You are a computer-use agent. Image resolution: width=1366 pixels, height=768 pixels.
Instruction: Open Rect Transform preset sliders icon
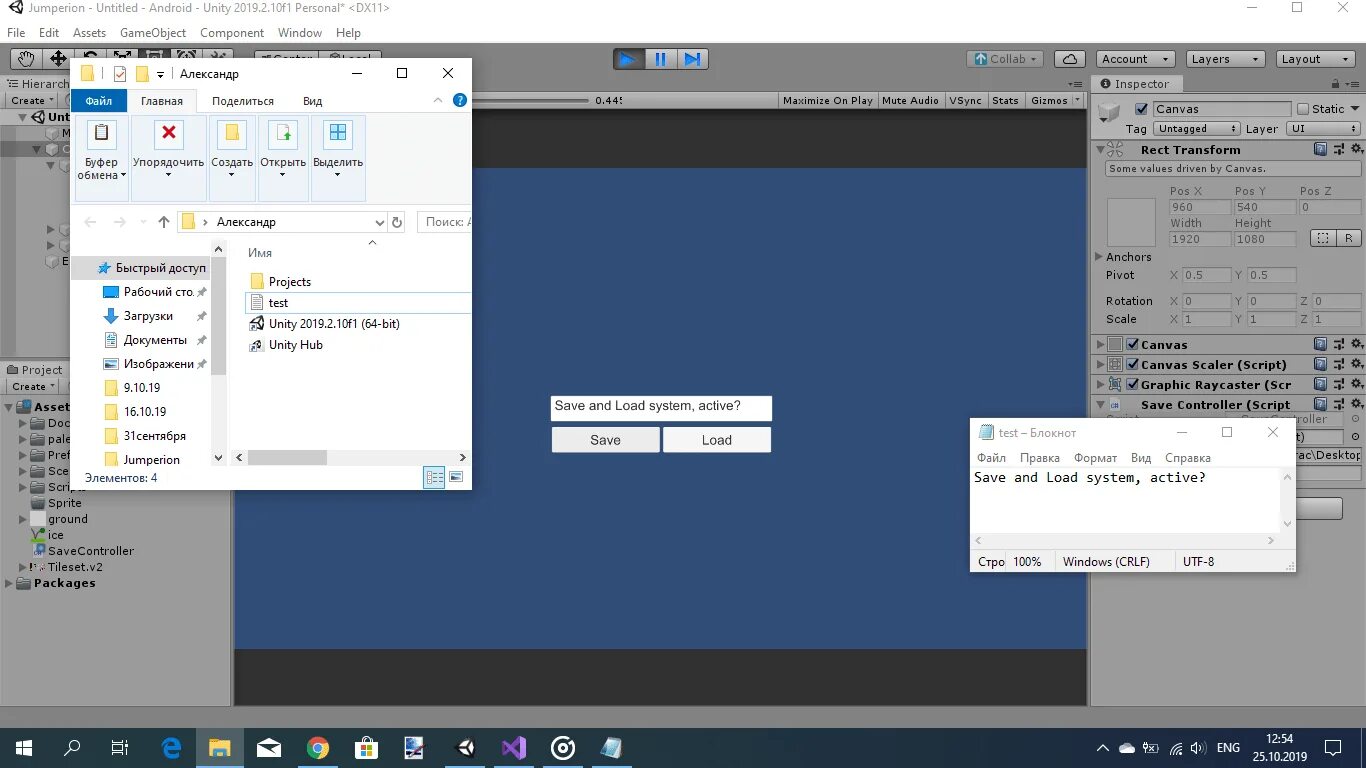1338,149
